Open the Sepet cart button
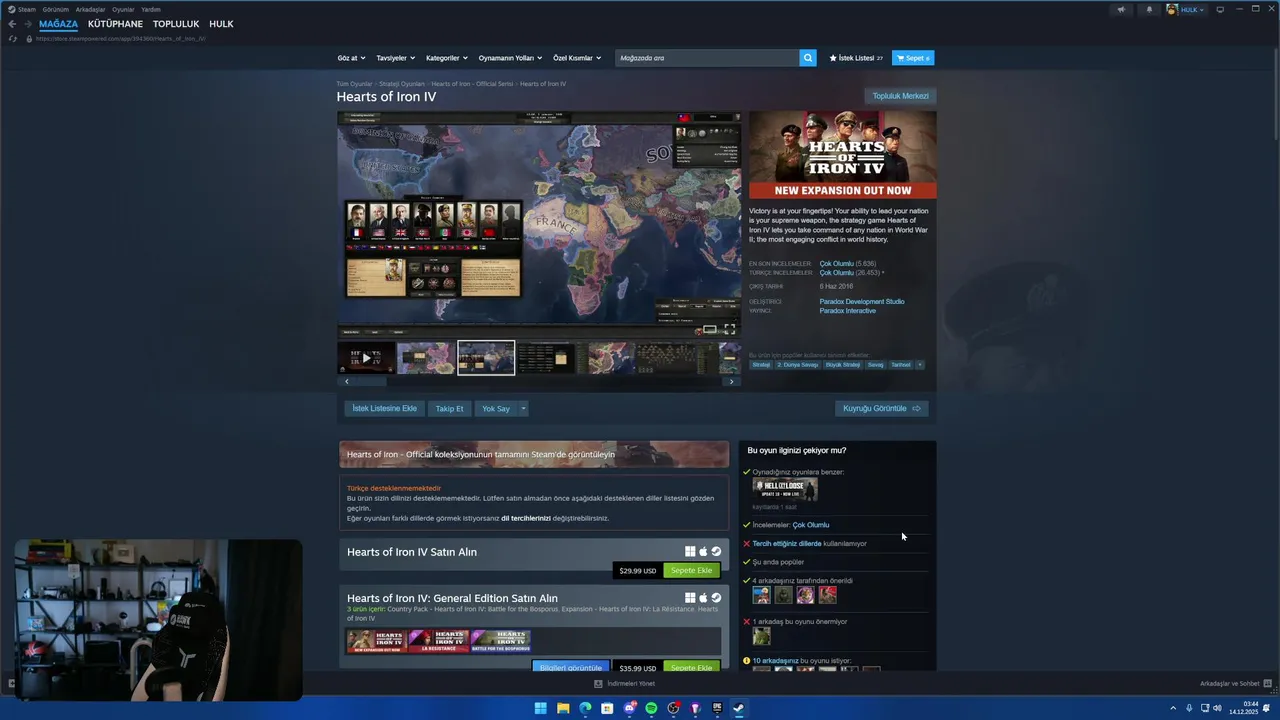1280x720 pixels. [913, 58]
